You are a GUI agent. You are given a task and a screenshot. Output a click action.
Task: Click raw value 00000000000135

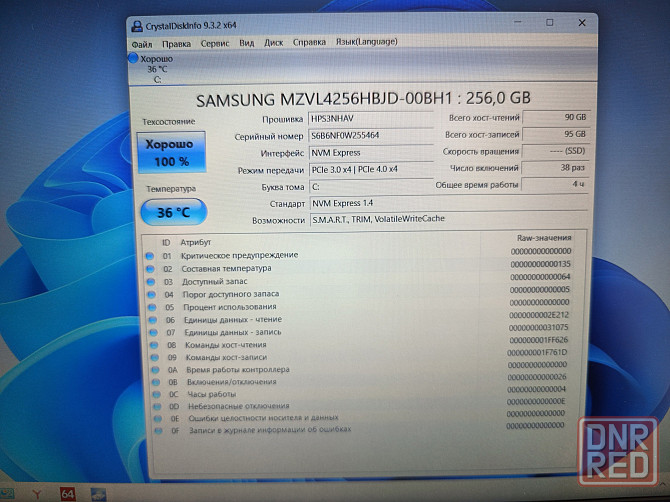541,264
